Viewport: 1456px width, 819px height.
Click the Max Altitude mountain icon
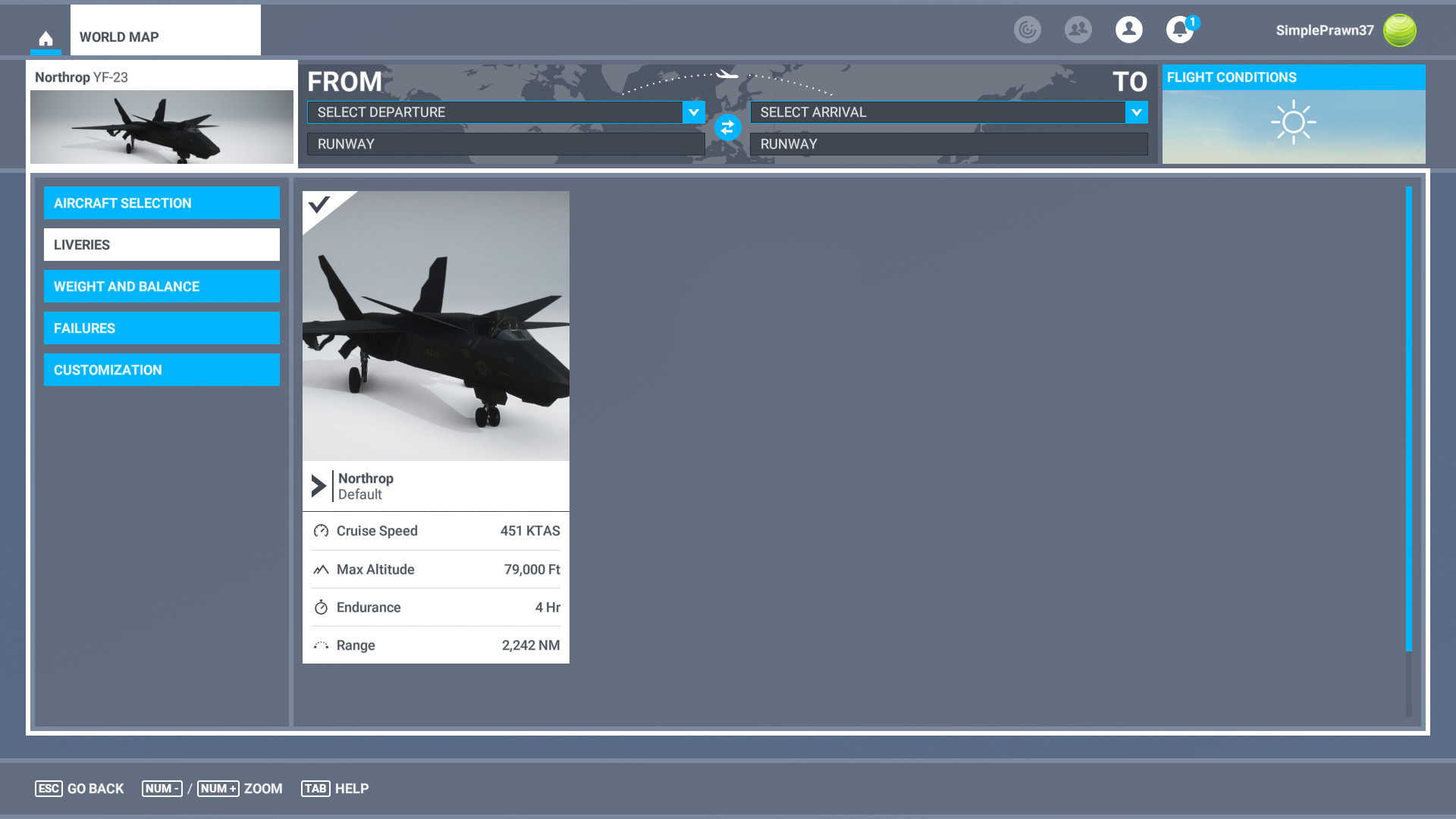tap(321, 570)
